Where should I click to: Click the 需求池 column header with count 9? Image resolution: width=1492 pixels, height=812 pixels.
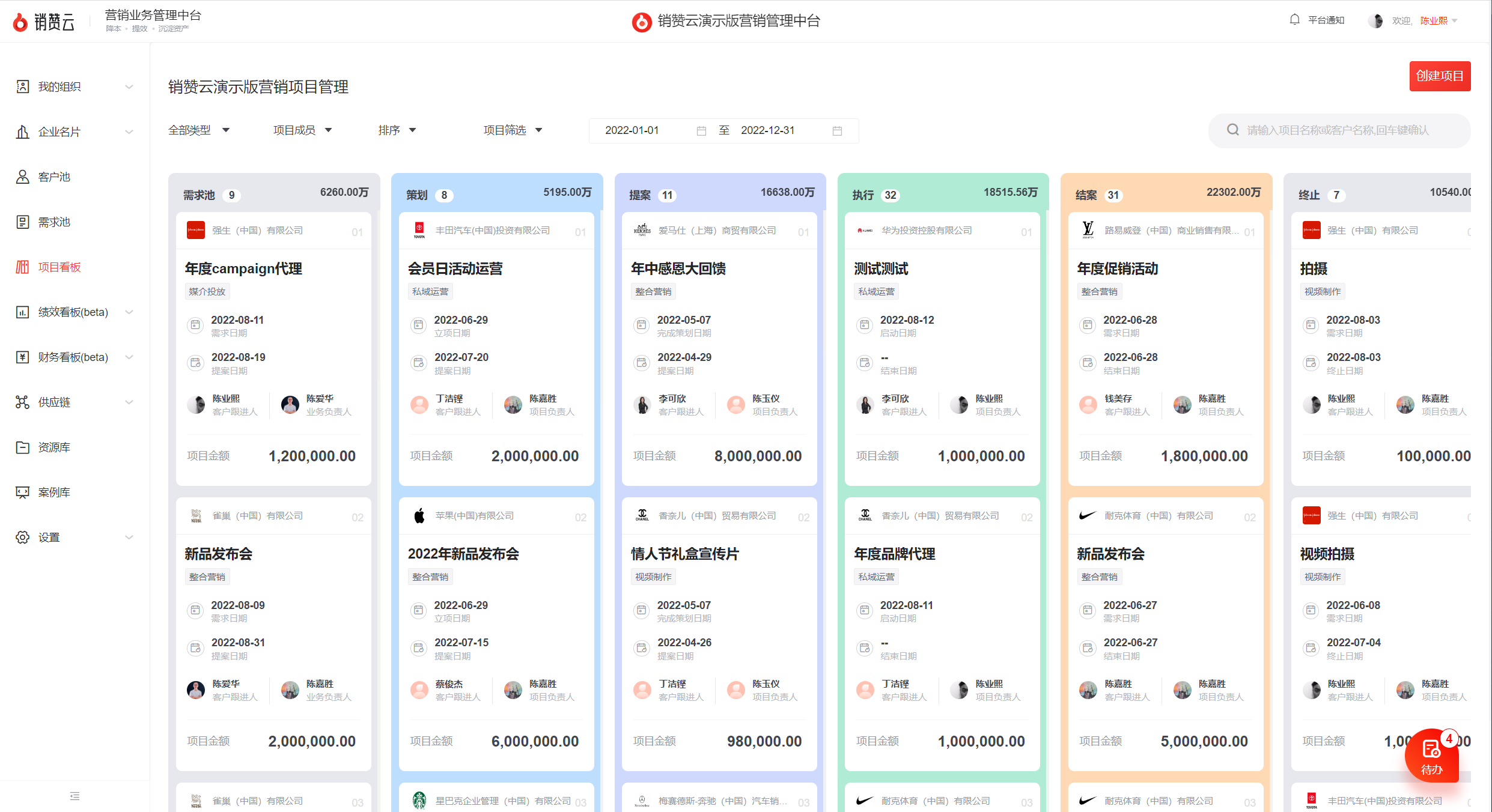click(x=274, y=193)
